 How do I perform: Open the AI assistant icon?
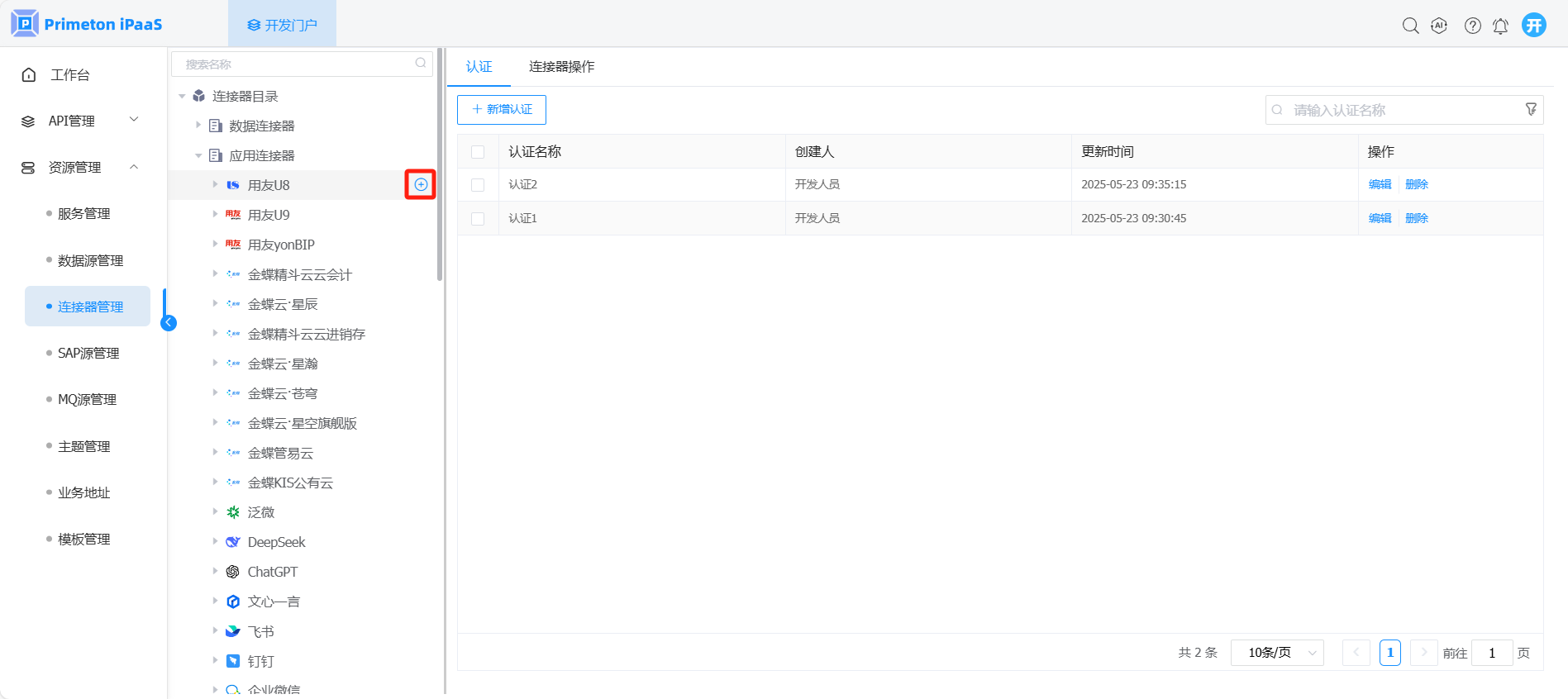point(1439,26)
